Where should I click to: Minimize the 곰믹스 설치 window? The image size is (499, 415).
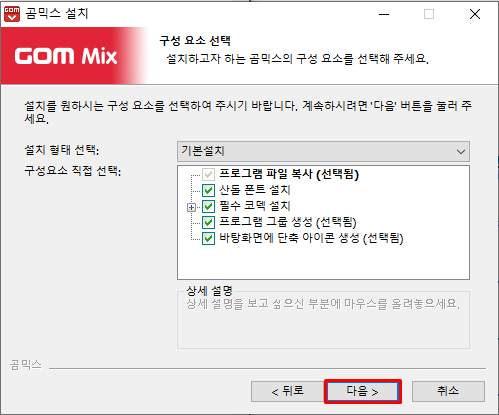pyautogui.click(x=384, y=14)
